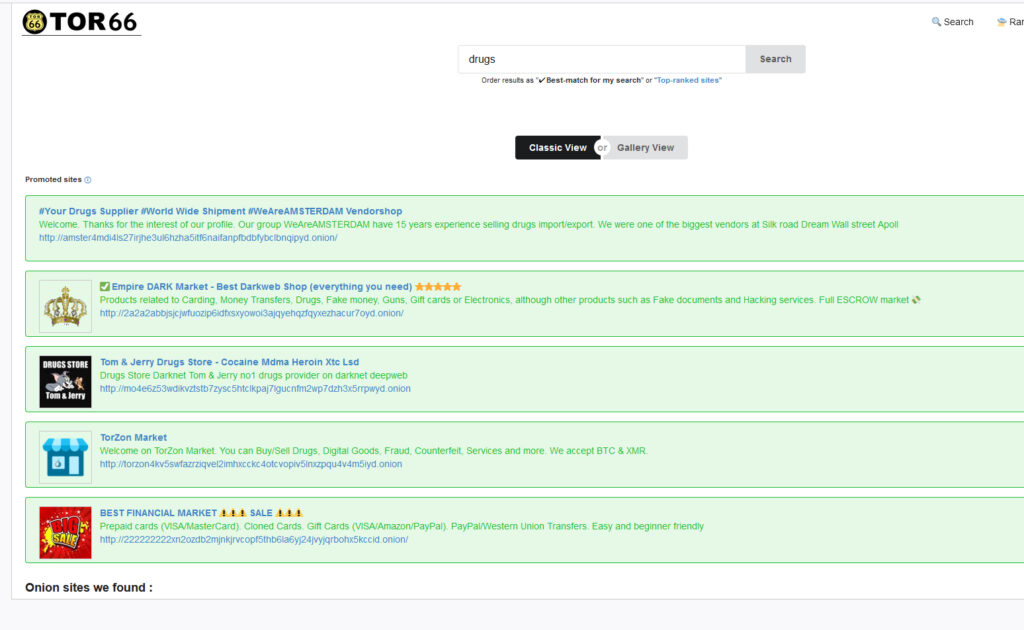This screenshot has height=630, width=1024.
Task: Open the help icon next to Promoted sites
Action: click(88, 179)
